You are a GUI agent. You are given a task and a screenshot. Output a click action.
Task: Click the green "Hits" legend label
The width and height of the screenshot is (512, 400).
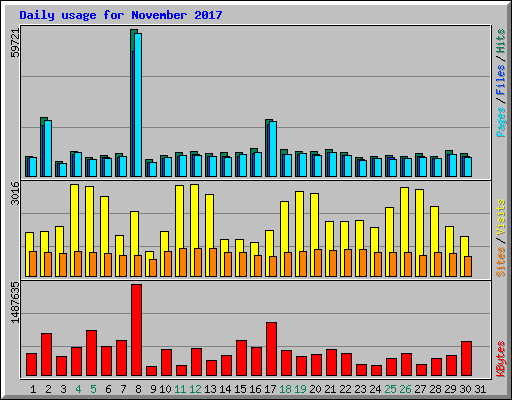[501, 41]
